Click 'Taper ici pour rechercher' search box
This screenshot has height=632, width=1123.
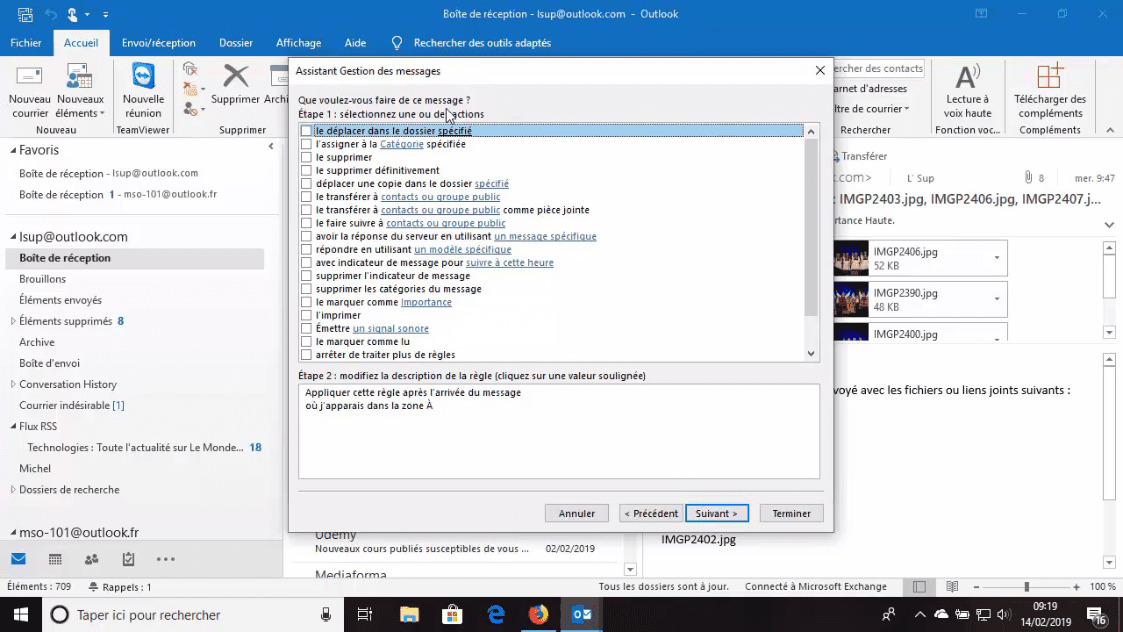tap(193, 615)
